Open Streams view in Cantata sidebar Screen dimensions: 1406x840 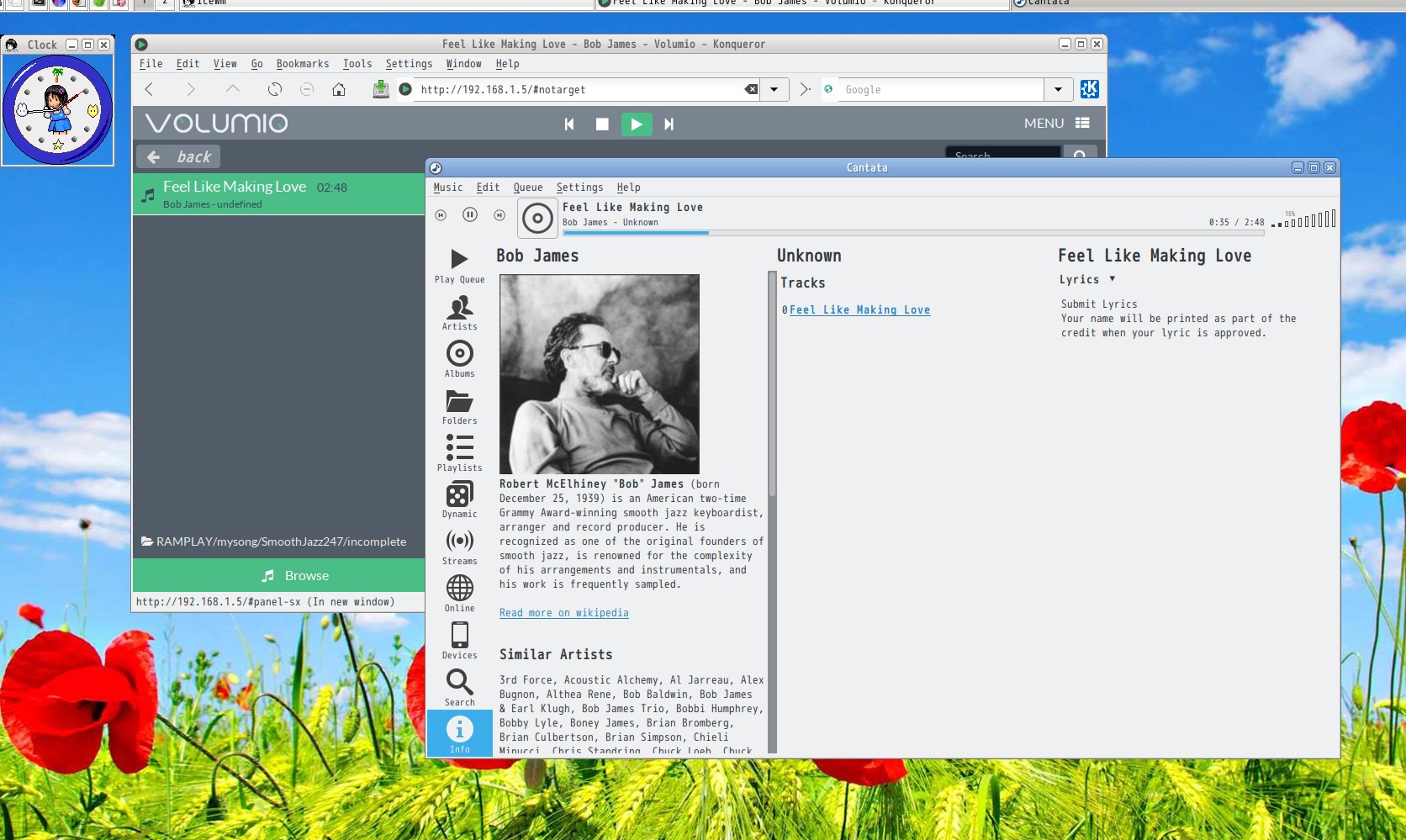459,547
